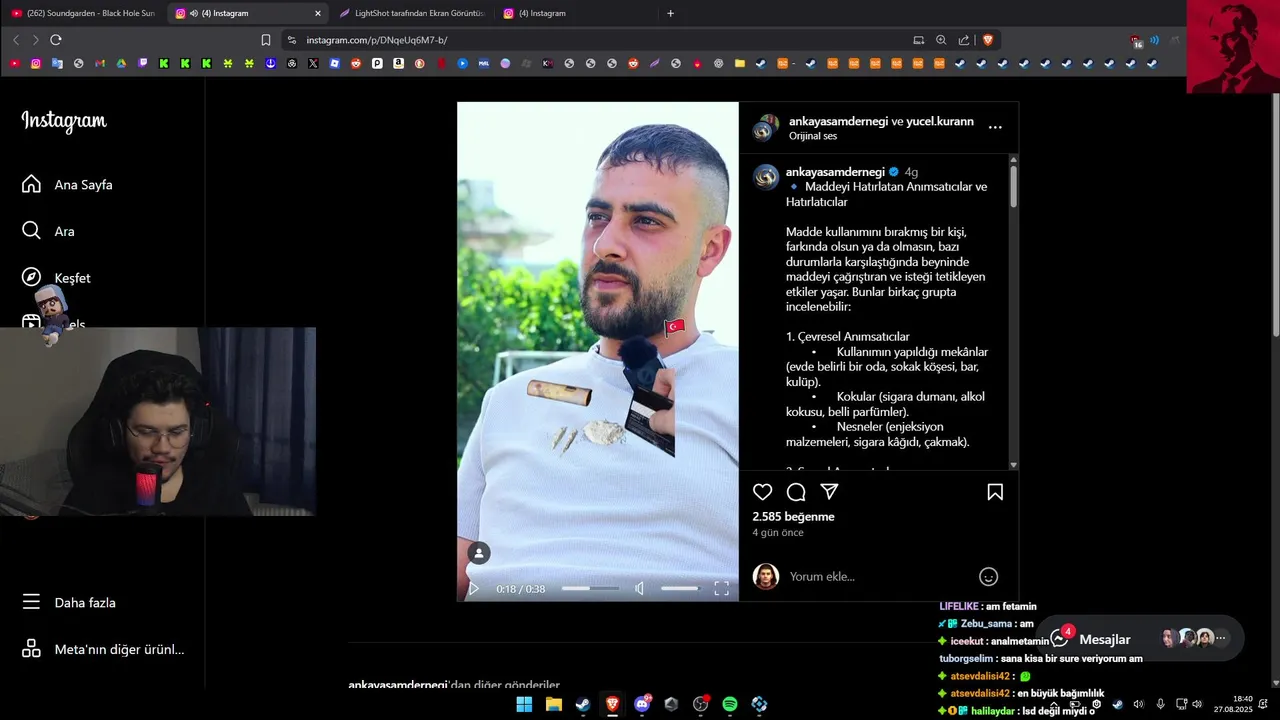1280x720 pixels.
Task: Open the Ara search item
Action: [x=48, y=231]
